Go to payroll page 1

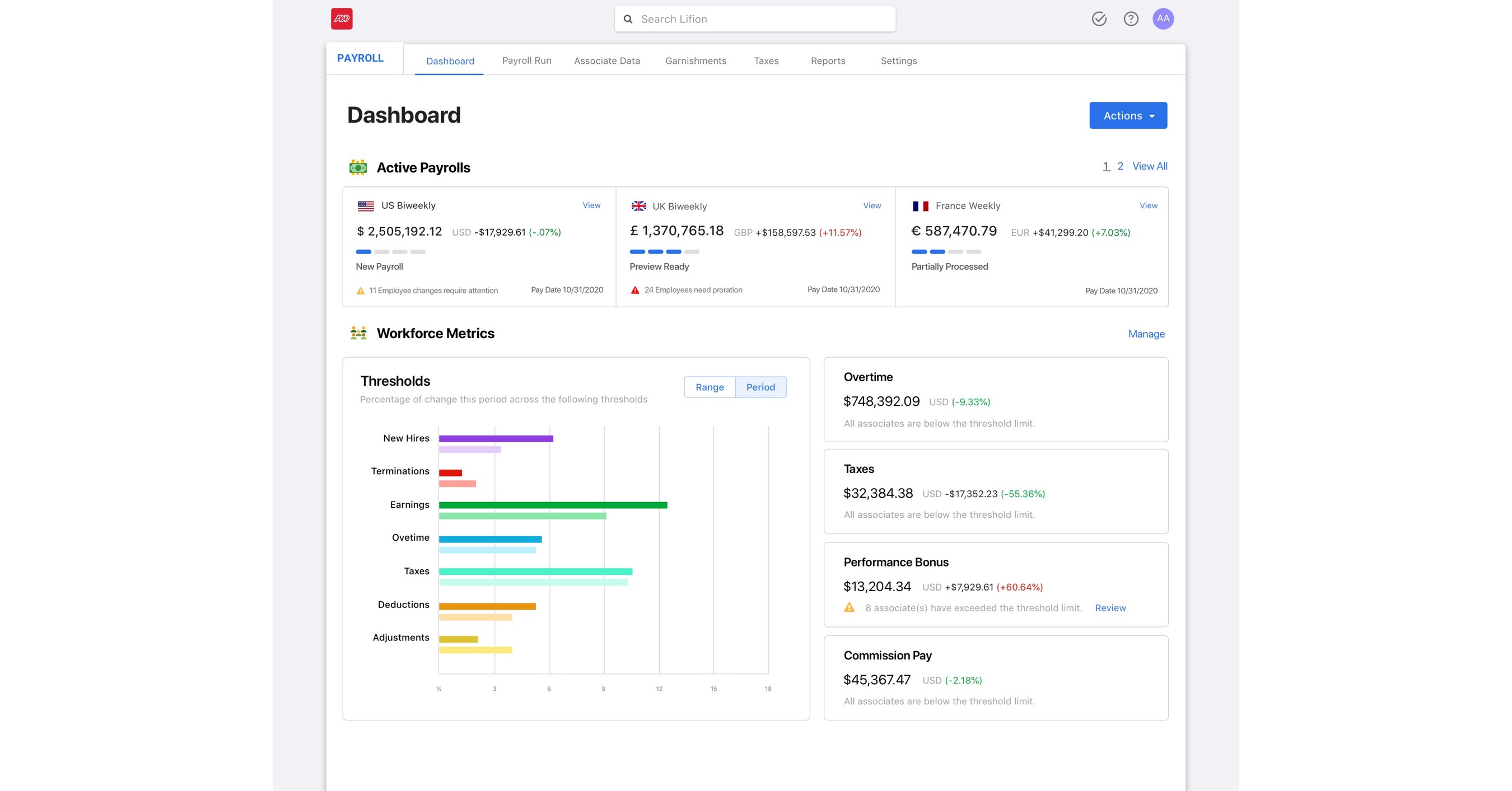pyautogui.click(x=1106, y=166)
